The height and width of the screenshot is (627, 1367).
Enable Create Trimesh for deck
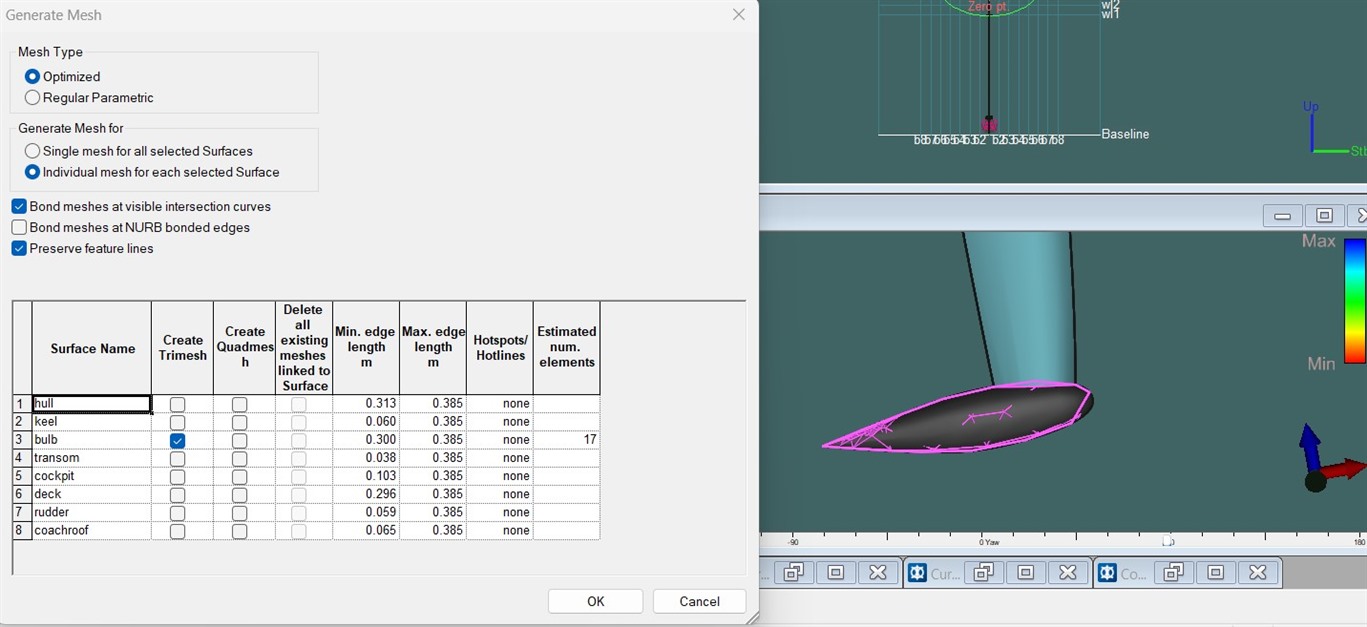[x=177, y=494]
